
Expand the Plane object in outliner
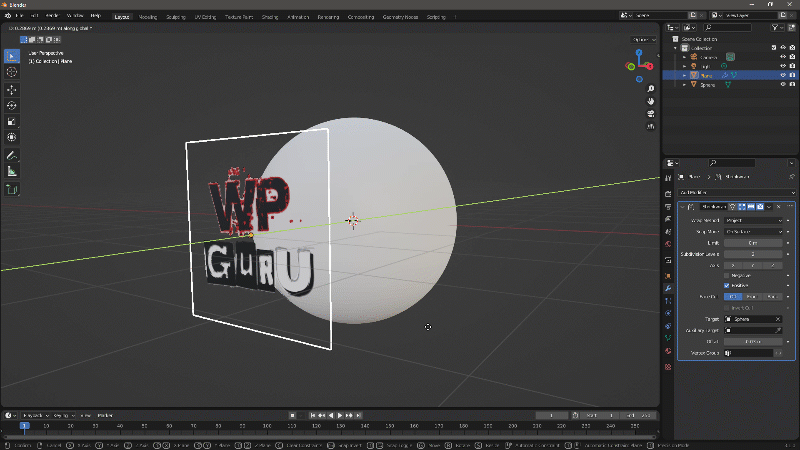[685, 76]
